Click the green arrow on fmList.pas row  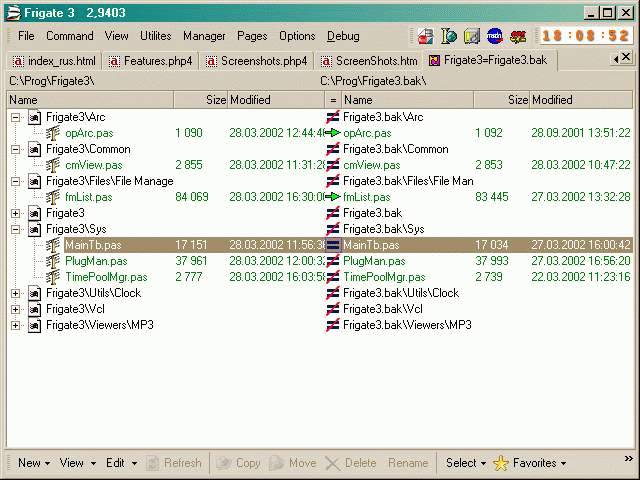pos(333,197)
